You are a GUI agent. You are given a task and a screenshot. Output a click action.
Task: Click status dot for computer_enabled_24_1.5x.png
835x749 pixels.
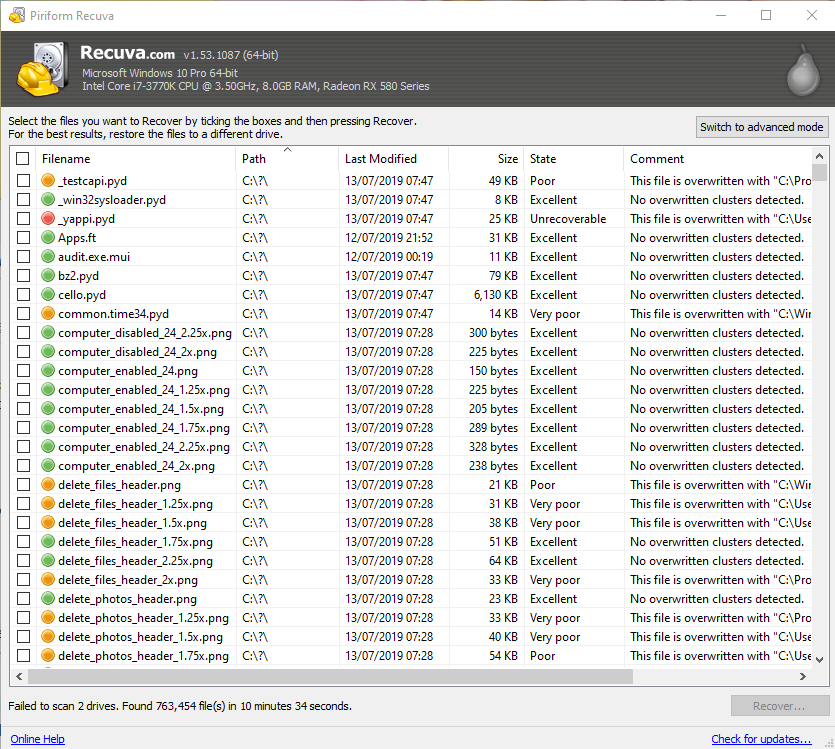(48, 408)
